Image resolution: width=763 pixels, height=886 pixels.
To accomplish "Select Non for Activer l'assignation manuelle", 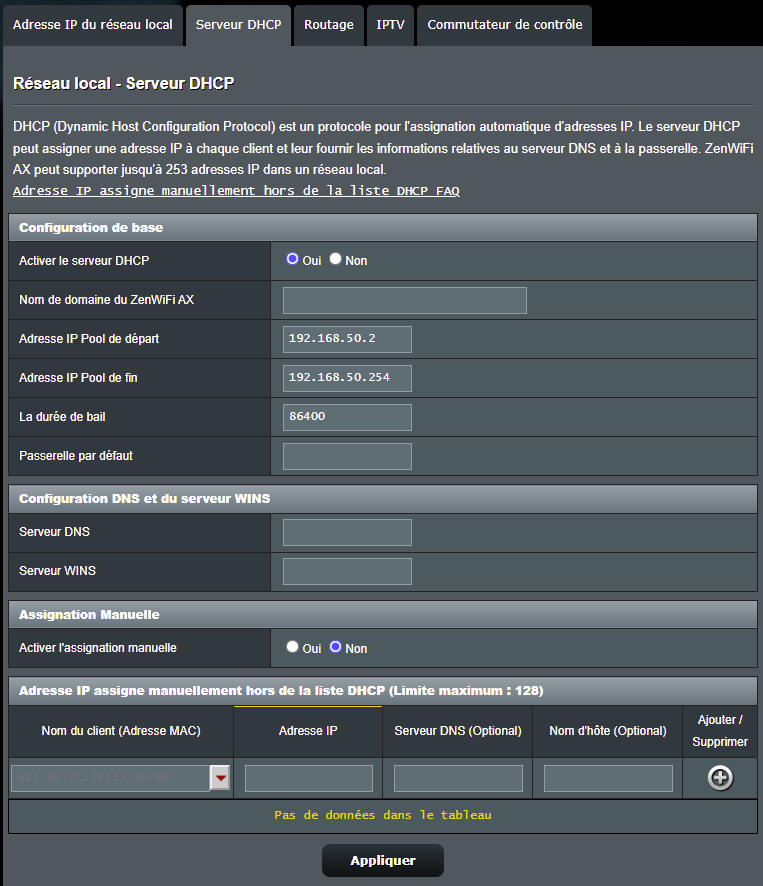I will click(x=335, y=646).
